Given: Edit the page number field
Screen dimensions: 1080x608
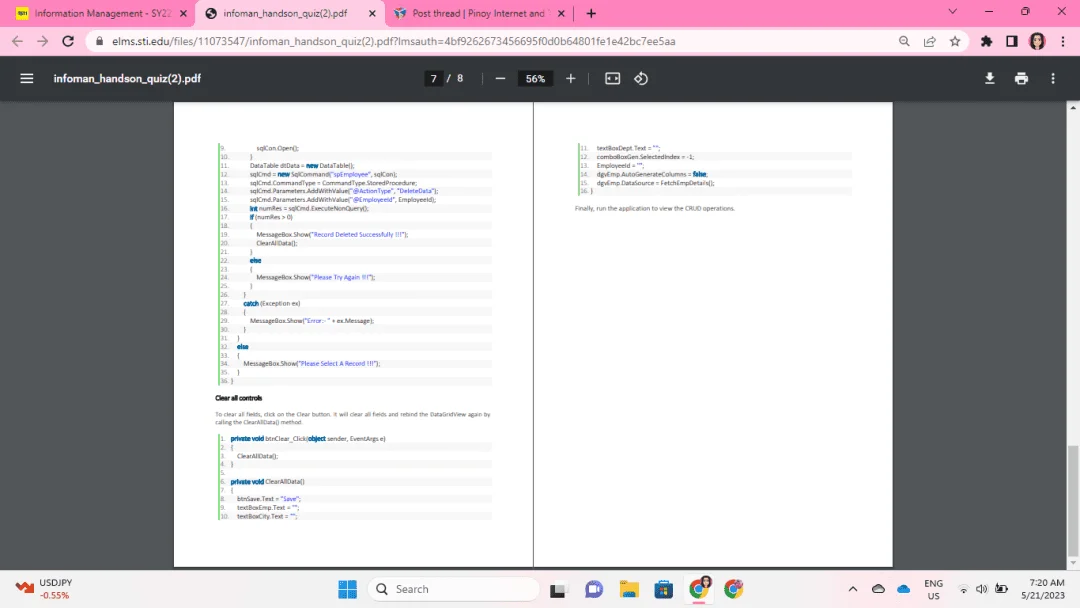Looking at the screenshot, I should [433, 78].
